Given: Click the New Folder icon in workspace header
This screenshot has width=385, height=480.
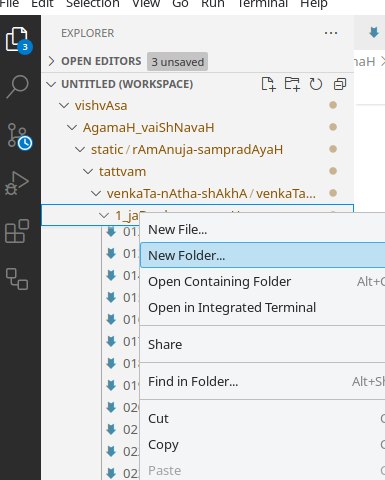Looking at the screenshot, I should (x=292, y=84).
